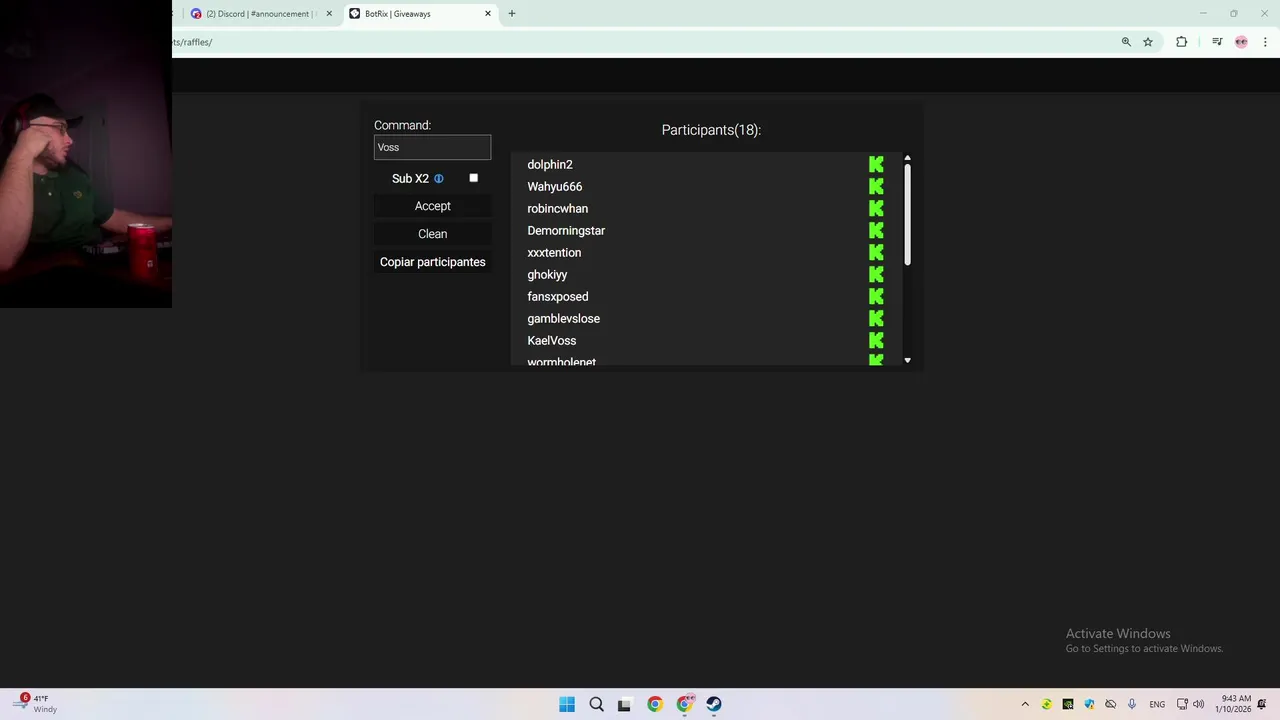Click the Kick icon beside Wahyu666
This screenshot has width=1280, height=720.
pos(876,186)
